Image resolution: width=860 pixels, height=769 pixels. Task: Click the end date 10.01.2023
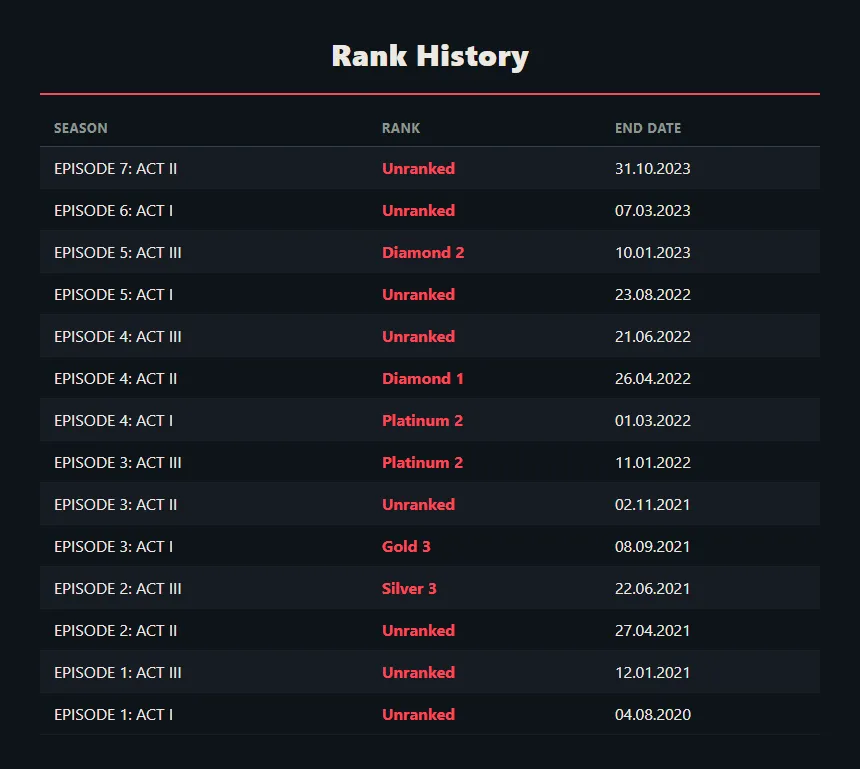click(653, 253)
